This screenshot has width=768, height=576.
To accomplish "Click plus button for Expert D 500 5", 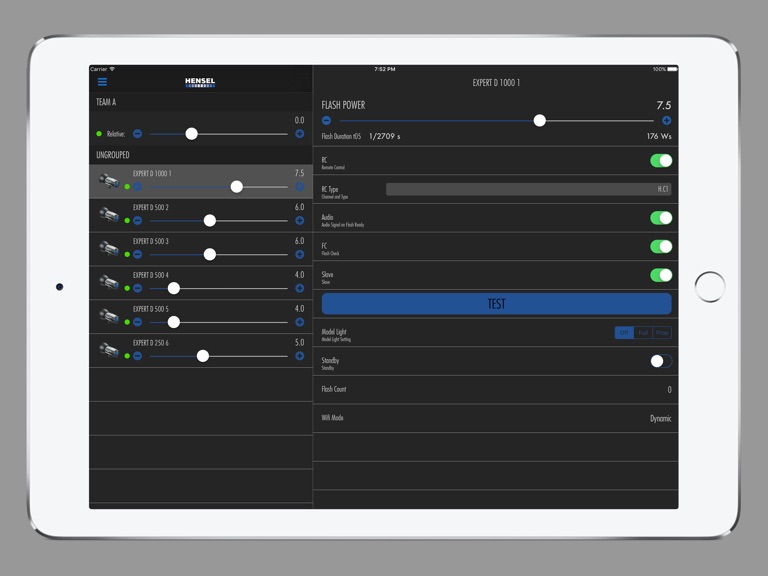I will (300, 322).
